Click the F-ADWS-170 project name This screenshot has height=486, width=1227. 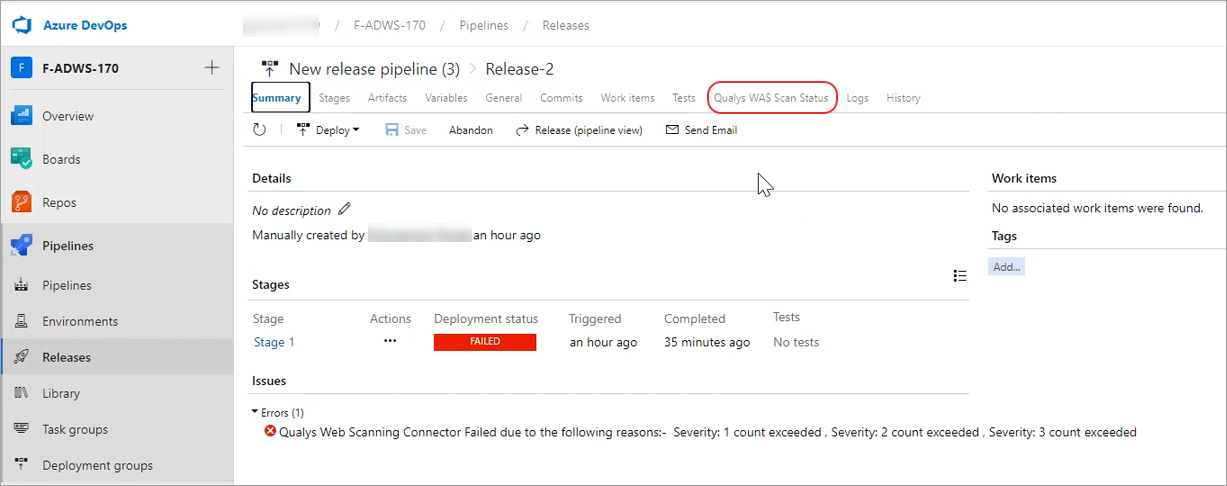coord(81,68)
